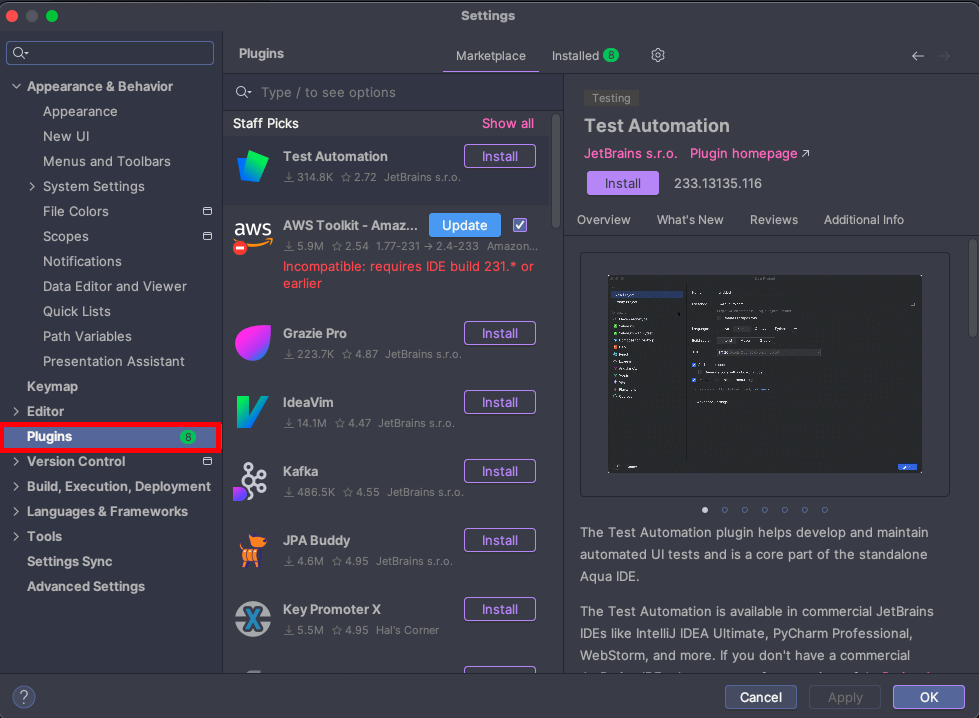Click the OK button
Viewport: 979px width, 718px height.
pyautogui.click(x=928, y=697)
